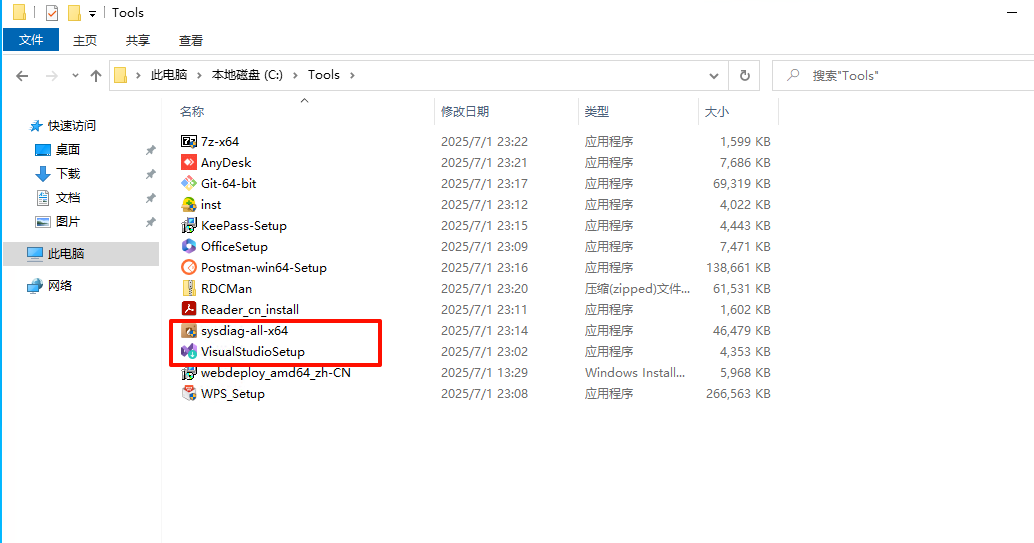1034x543 pixels.
Task: Go up one folder level arrow
Action: pos(96,76)
